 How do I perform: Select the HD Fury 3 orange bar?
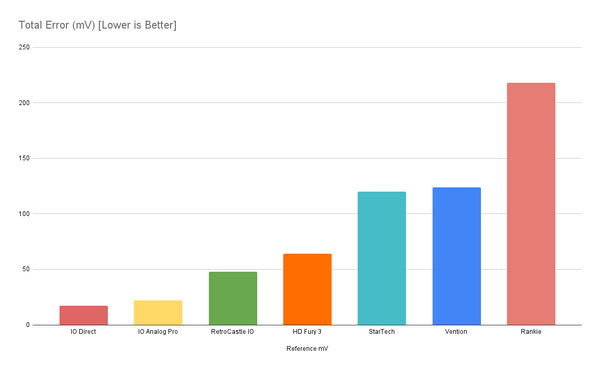[x=307, y=289]
